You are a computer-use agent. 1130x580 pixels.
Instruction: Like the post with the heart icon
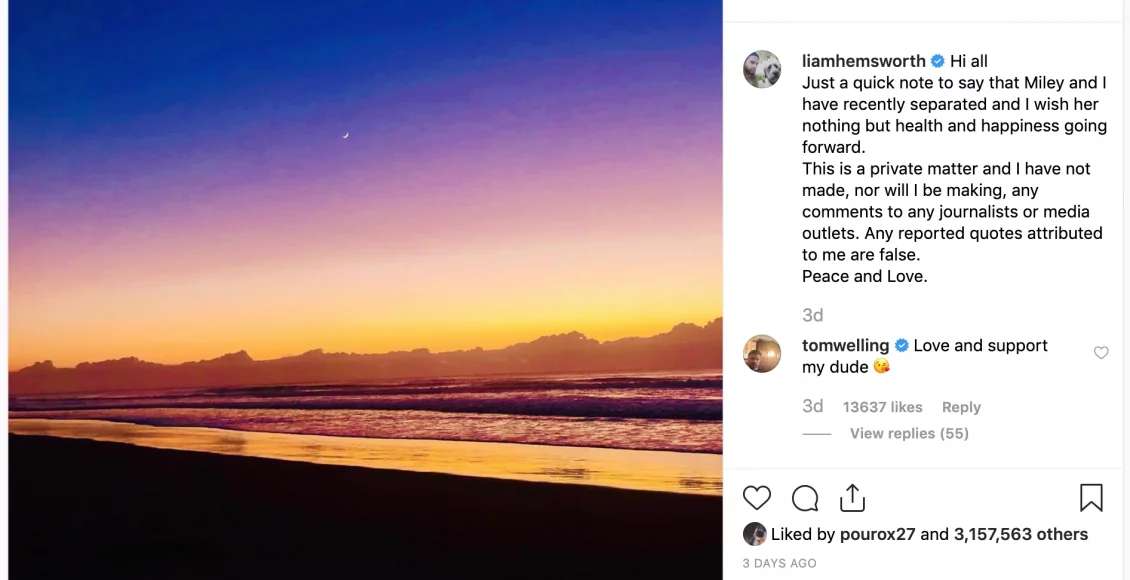[x=757, y=498]
